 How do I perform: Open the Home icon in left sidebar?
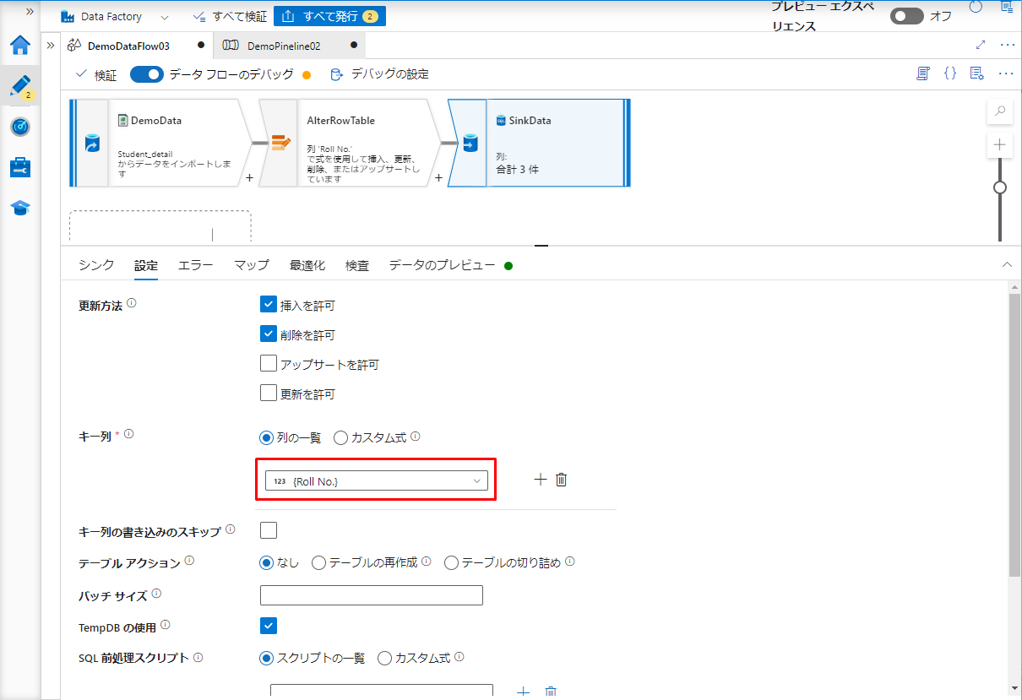[x=20, y=45]
